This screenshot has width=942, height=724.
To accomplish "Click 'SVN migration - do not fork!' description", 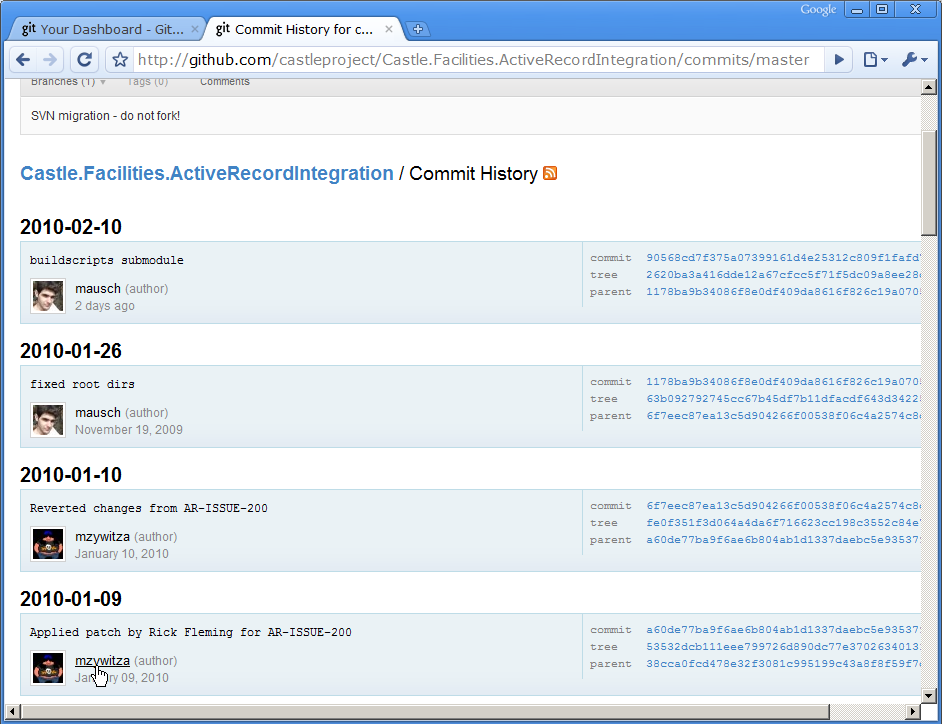I will [105, 115].
